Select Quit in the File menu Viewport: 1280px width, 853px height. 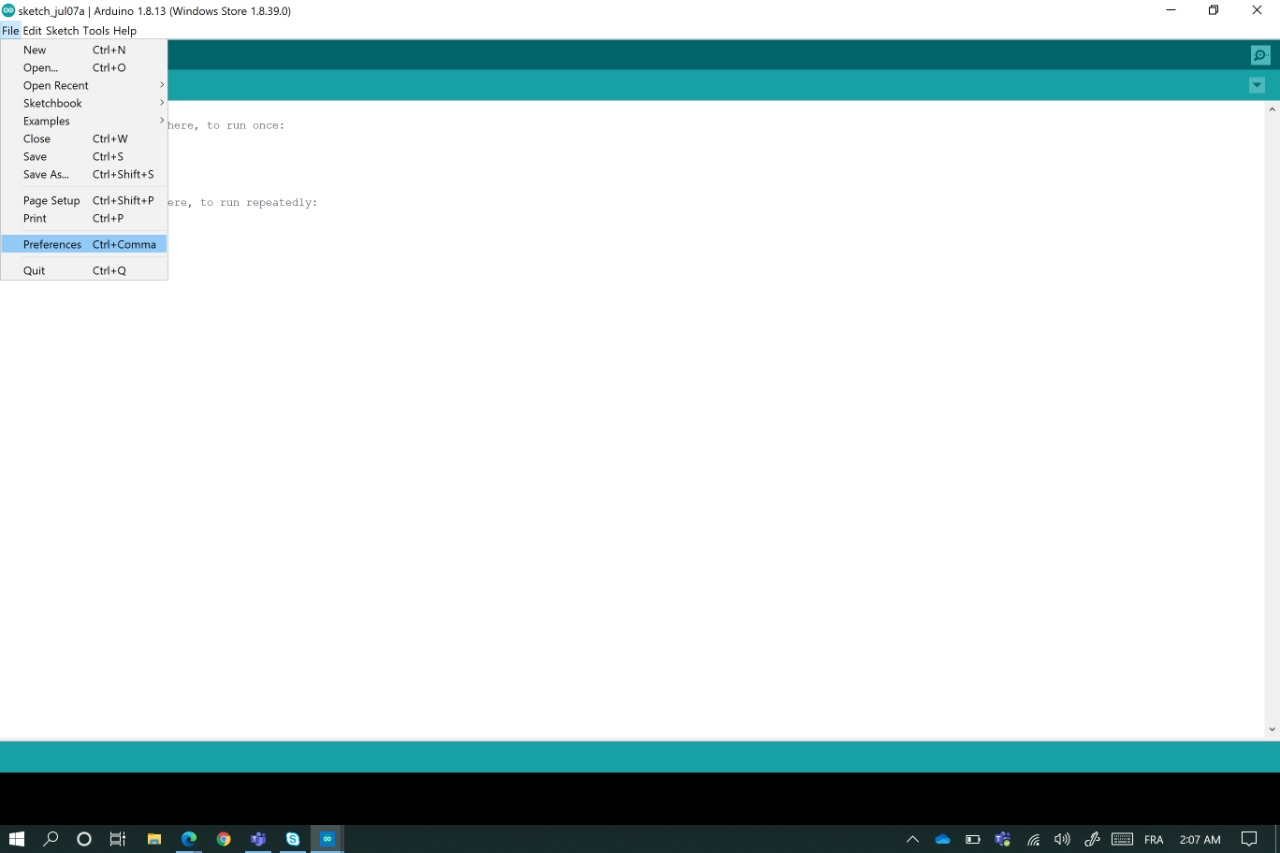(x=84, y=271)
